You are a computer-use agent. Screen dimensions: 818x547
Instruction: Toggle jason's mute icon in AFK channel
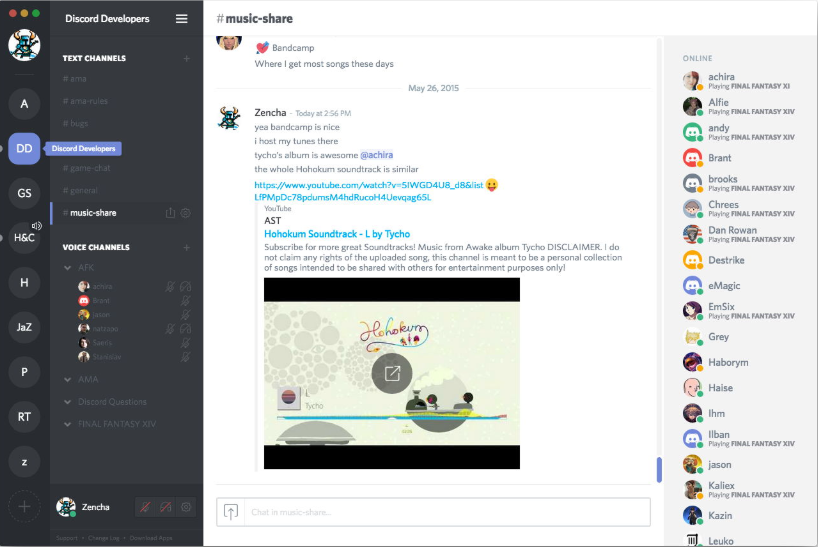coord(185,314)
